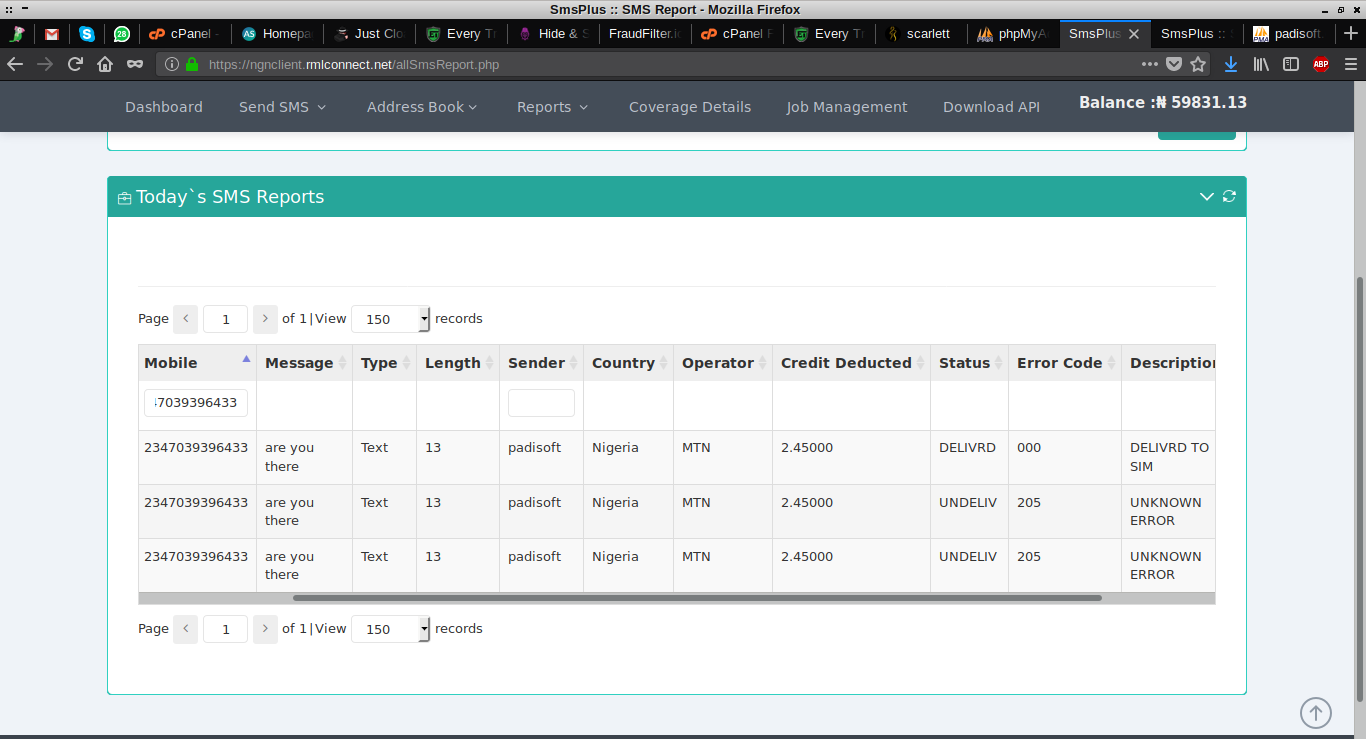
Task: Sort the table by Status column
Action: [x=969, y=363]
